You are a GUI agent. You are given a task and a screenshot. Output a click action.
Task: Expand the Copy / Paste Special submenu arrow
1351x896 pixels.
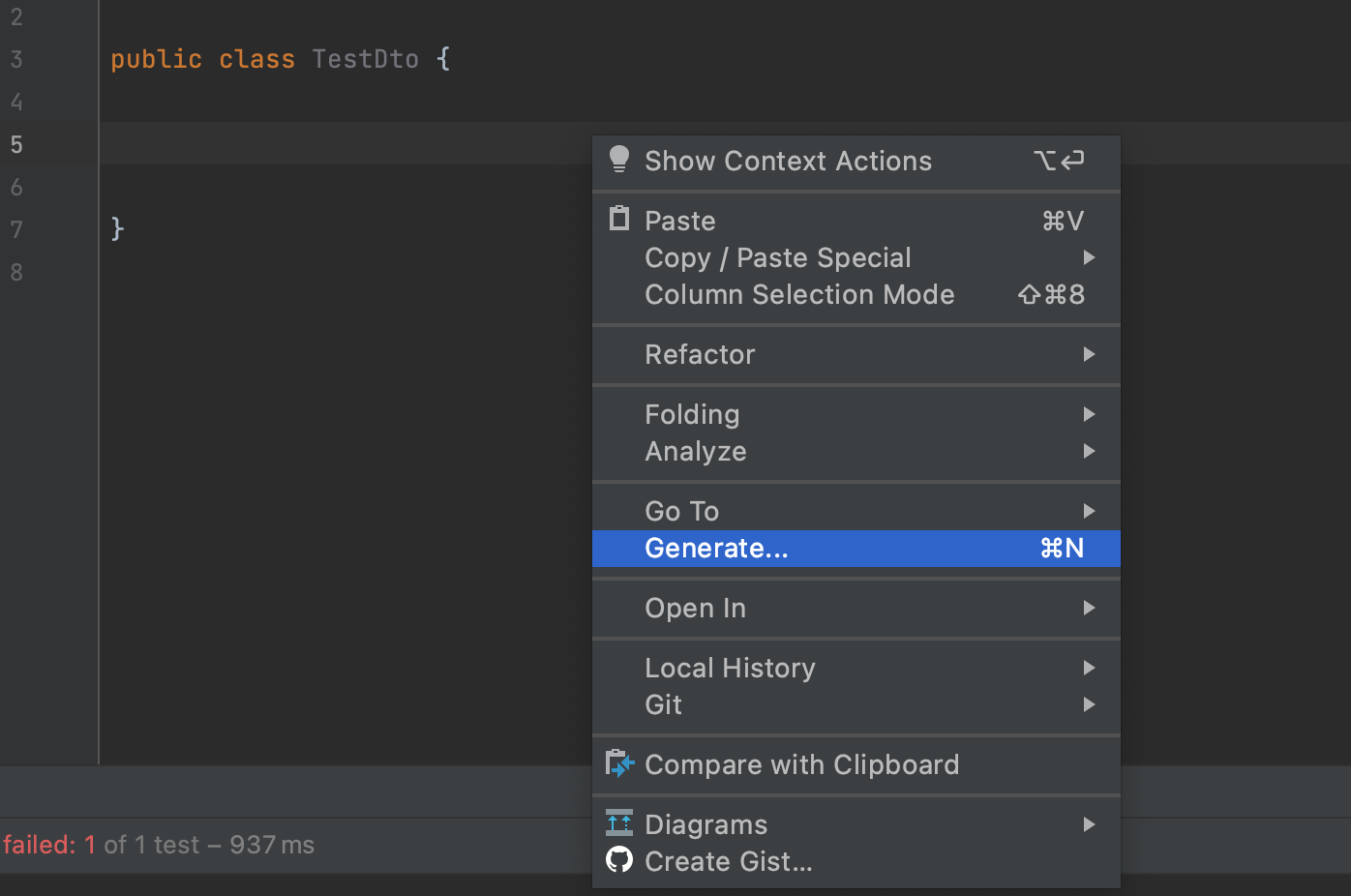pos(1089,258)
